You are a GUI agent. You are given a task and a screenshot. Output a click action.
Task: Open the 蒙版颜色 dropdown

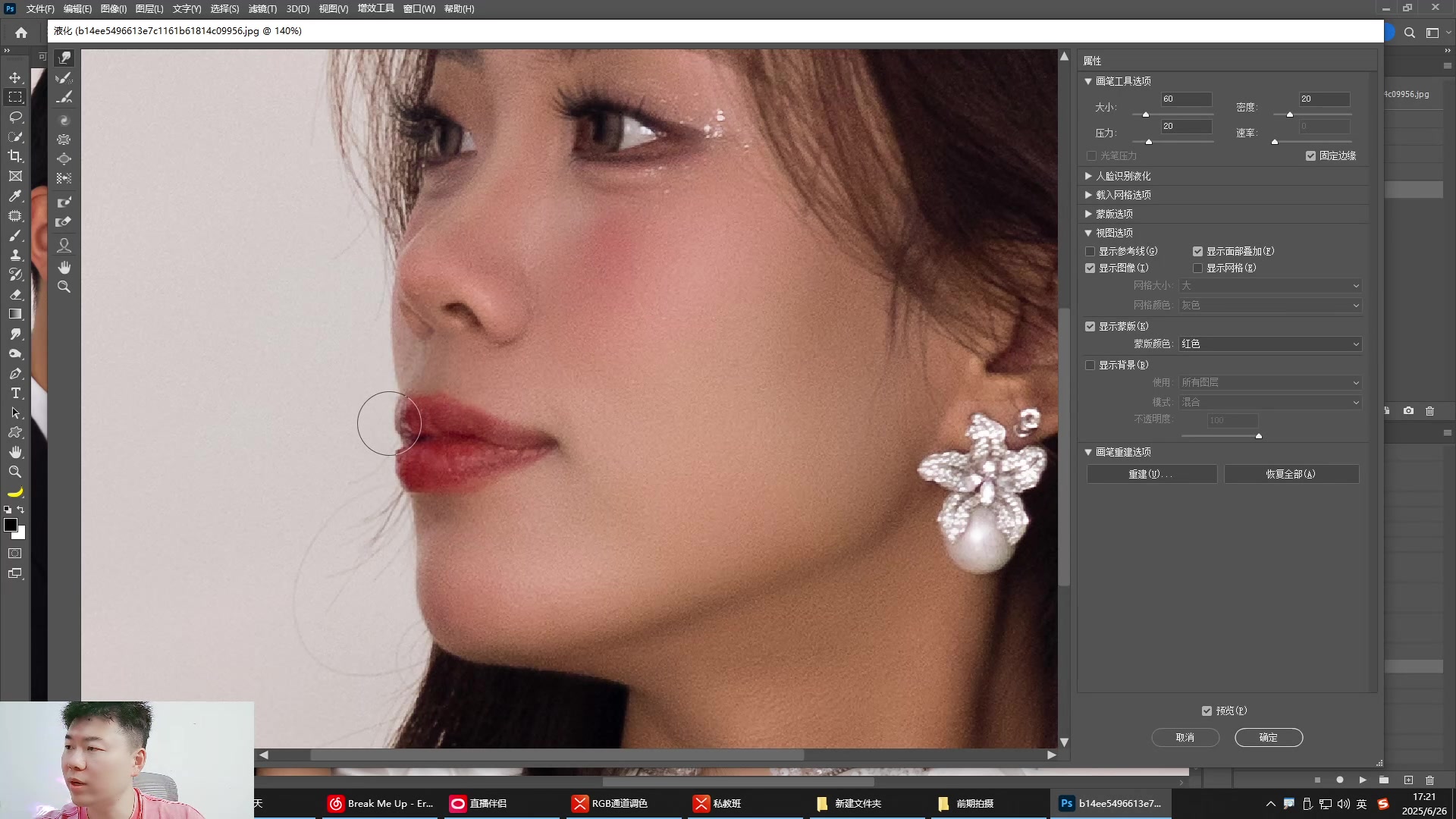(x=1270, y=344)
